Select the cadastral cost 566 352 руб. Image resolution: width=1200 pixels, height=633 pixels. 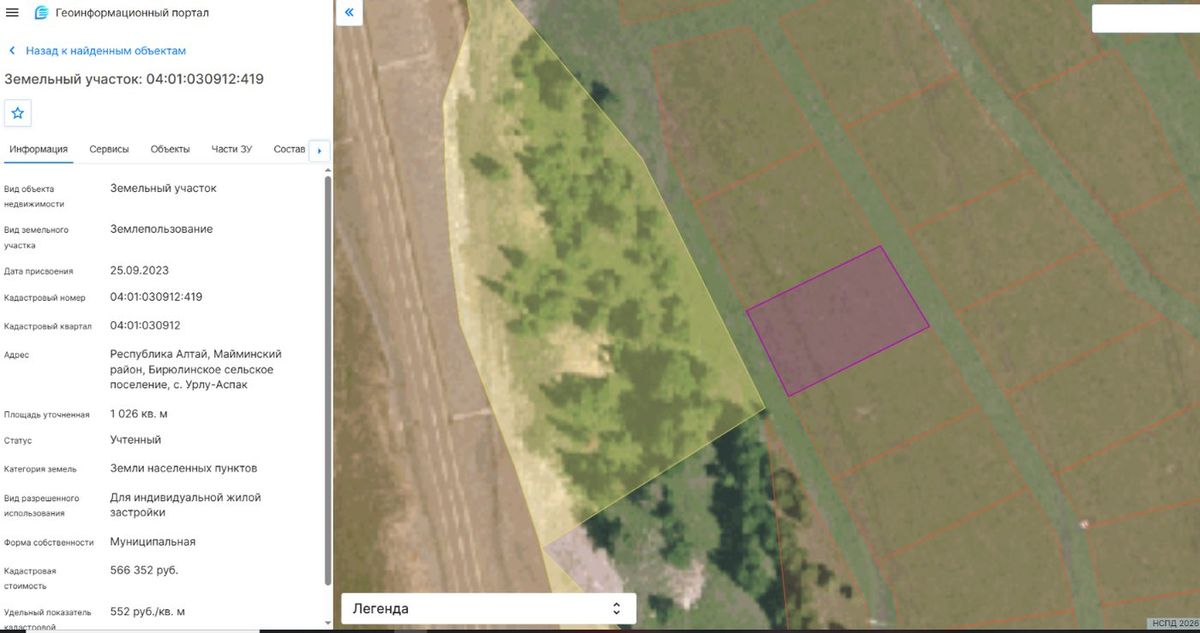144,570
